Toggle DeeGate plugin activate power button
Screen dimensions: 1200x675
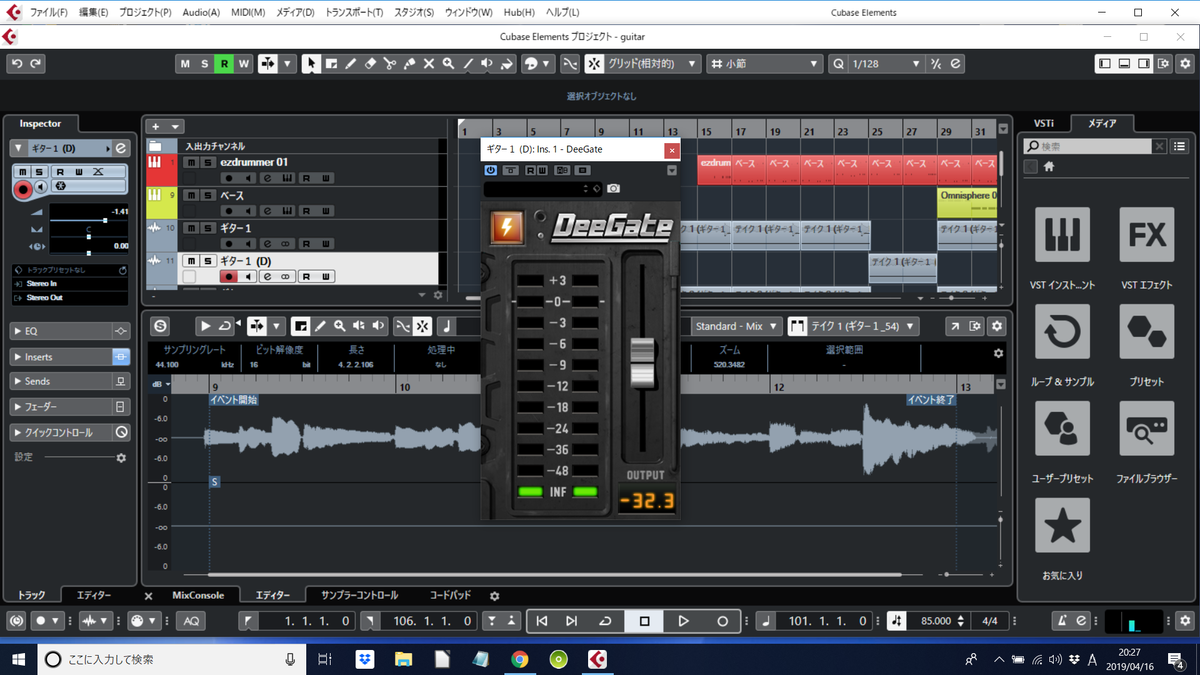491,170
